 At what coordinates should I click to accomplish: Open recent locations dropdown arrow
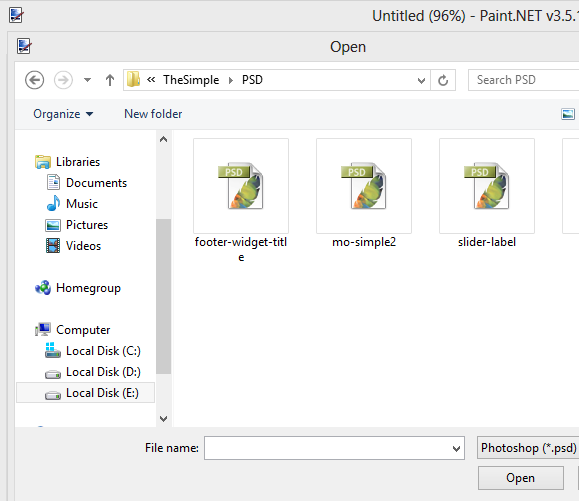click(x=87, y=80)
